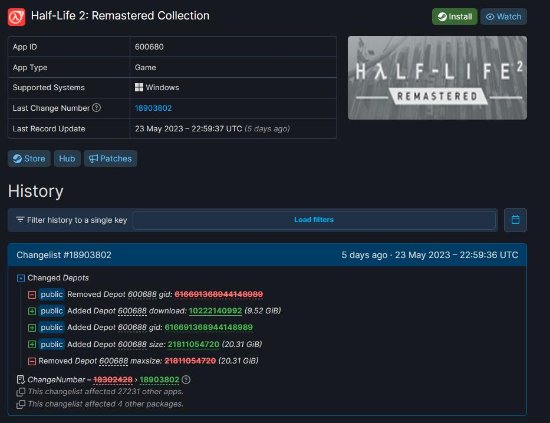Image resolution: width=550 pixels, height=423 pixels.
Task: Click the Last Record Update timestamp
Action: pos(212,129)
